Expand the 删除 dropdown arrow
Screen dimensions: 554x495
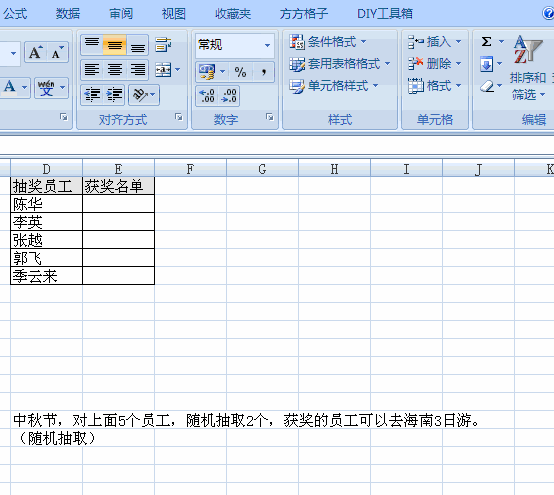[x=459, y=64]
